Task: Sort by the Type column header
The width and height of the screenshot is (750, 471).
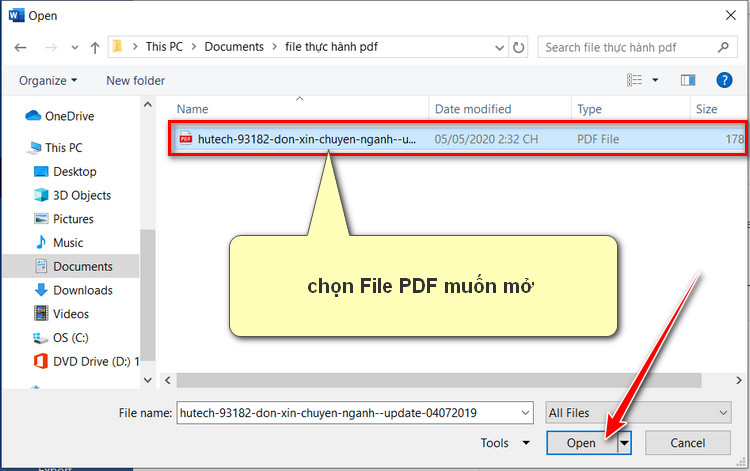Action: coord(589,109)
